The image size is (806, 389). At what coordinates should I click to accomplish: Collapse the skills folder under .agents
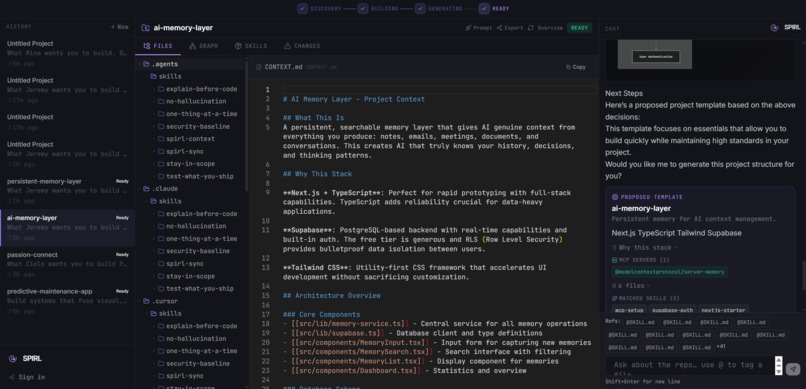pyautogui.click(x=146, y=77)
